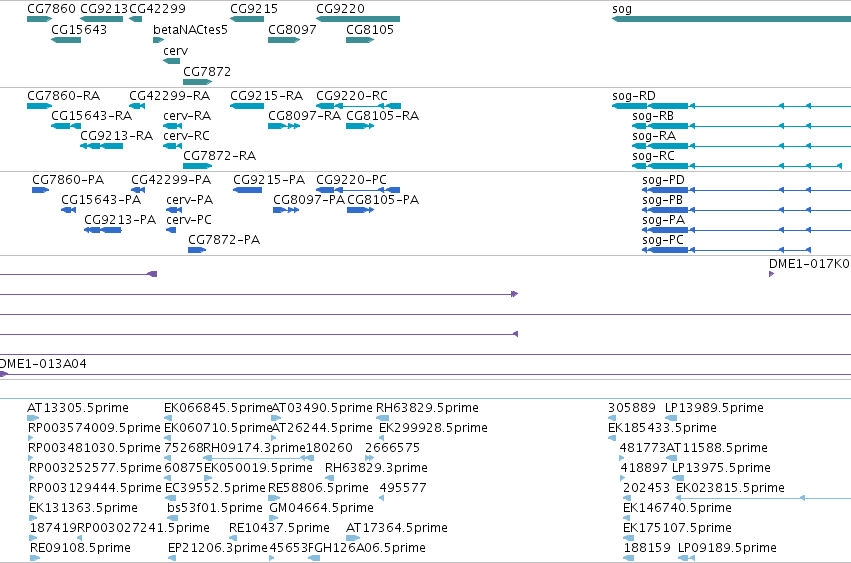
Task: Select the CG7860 gene feature label
Action: [x=51, y=9]
